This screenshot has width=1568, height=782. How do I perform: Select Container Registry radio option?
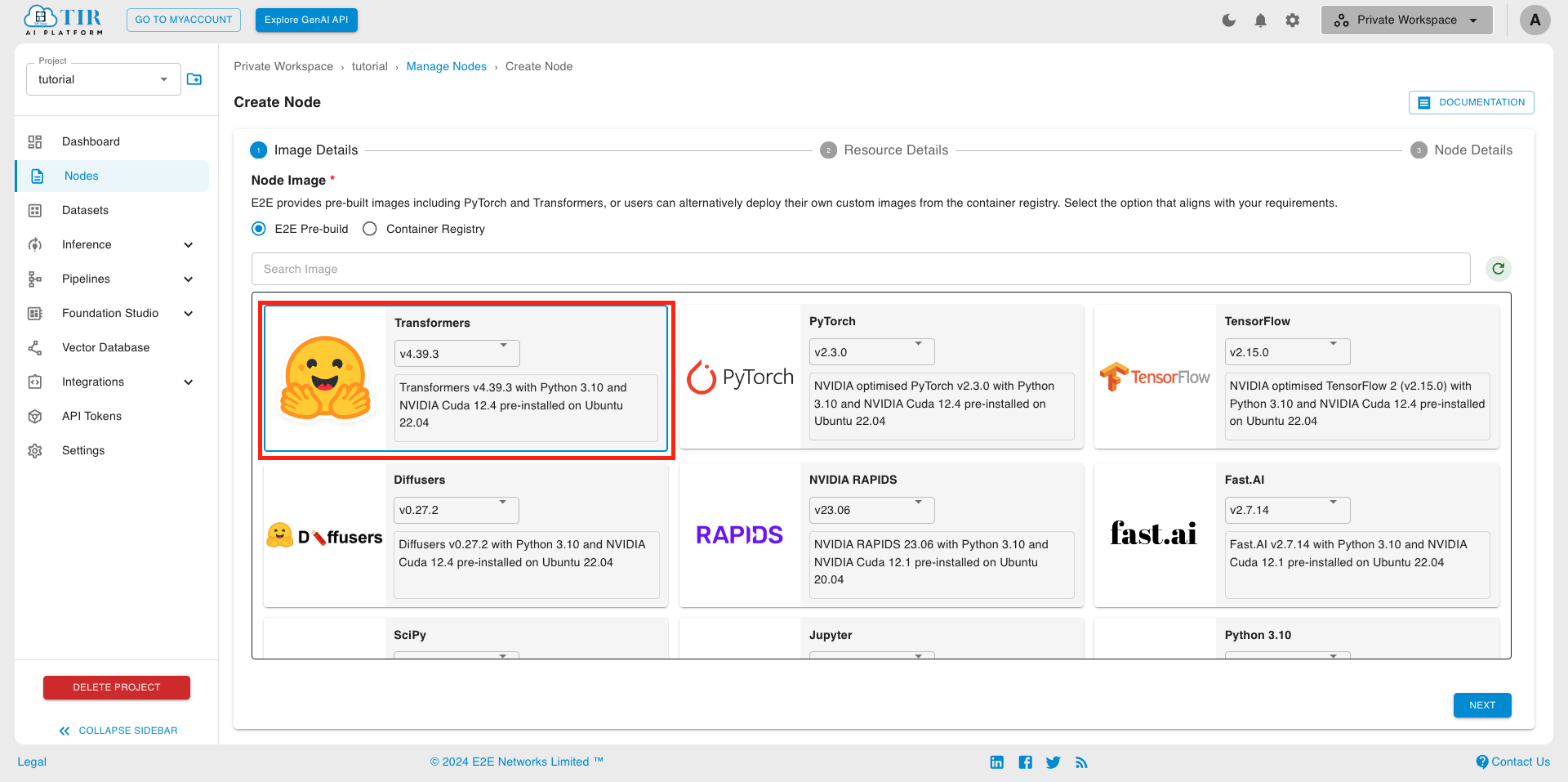370,229
